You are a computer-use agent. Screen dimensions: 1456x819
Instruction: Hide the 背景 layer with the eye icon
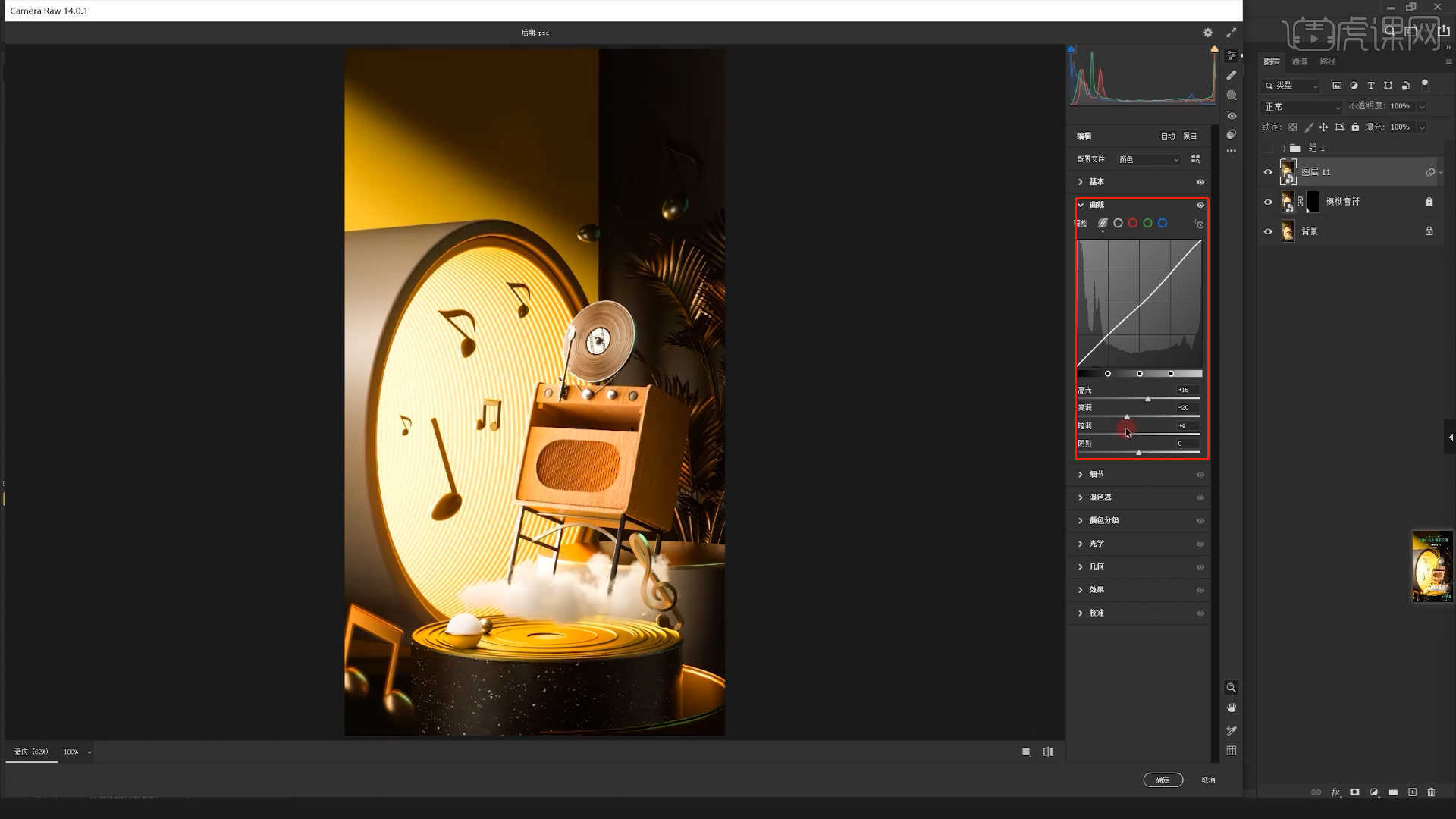point(1268,231)
